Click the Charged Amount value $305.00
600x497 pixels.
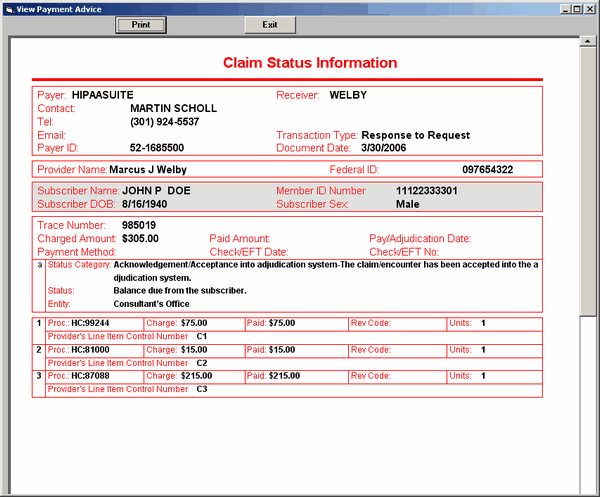coord(140,239)
